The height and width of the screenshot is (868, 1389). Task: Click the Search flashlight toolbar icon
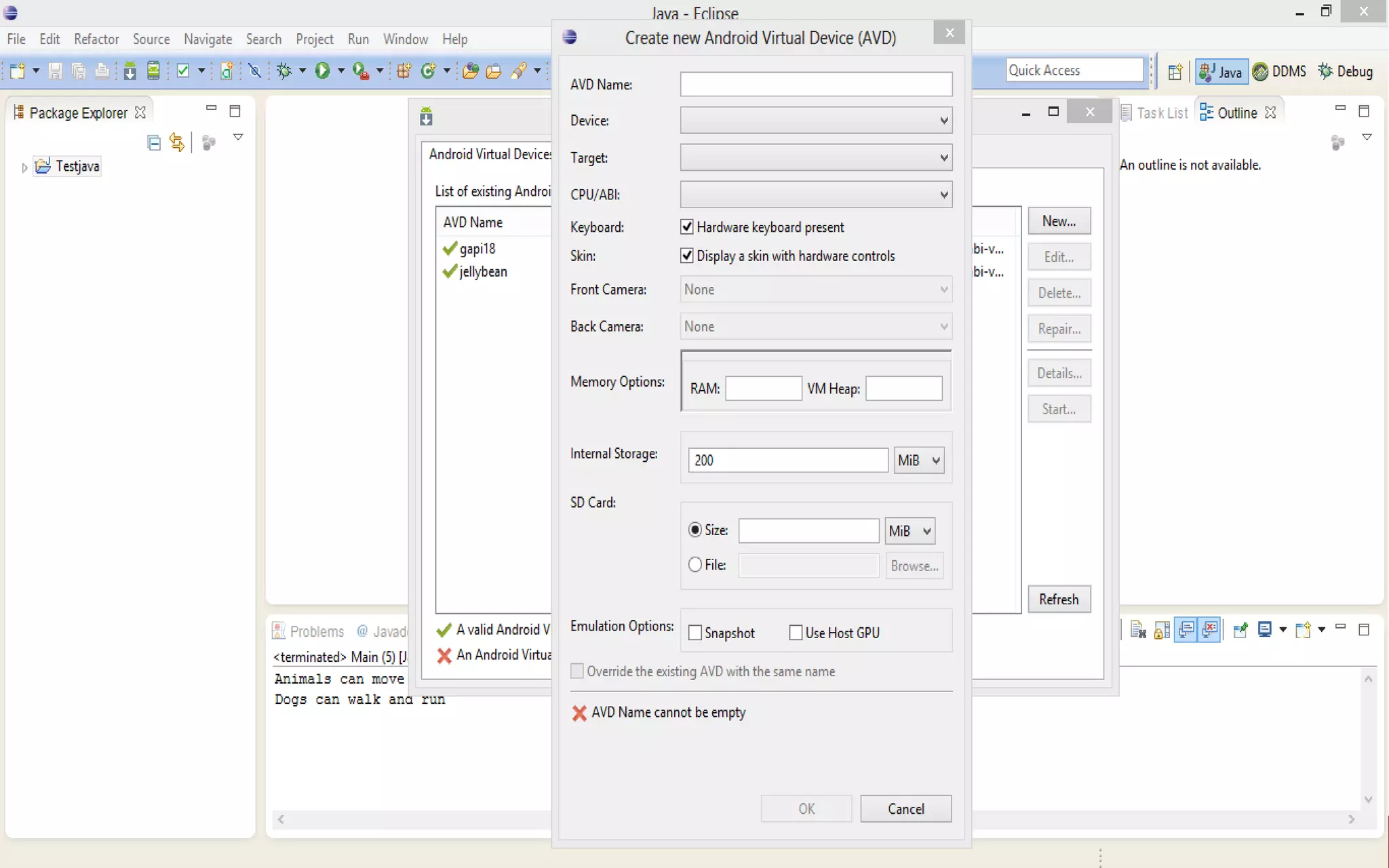519,71
